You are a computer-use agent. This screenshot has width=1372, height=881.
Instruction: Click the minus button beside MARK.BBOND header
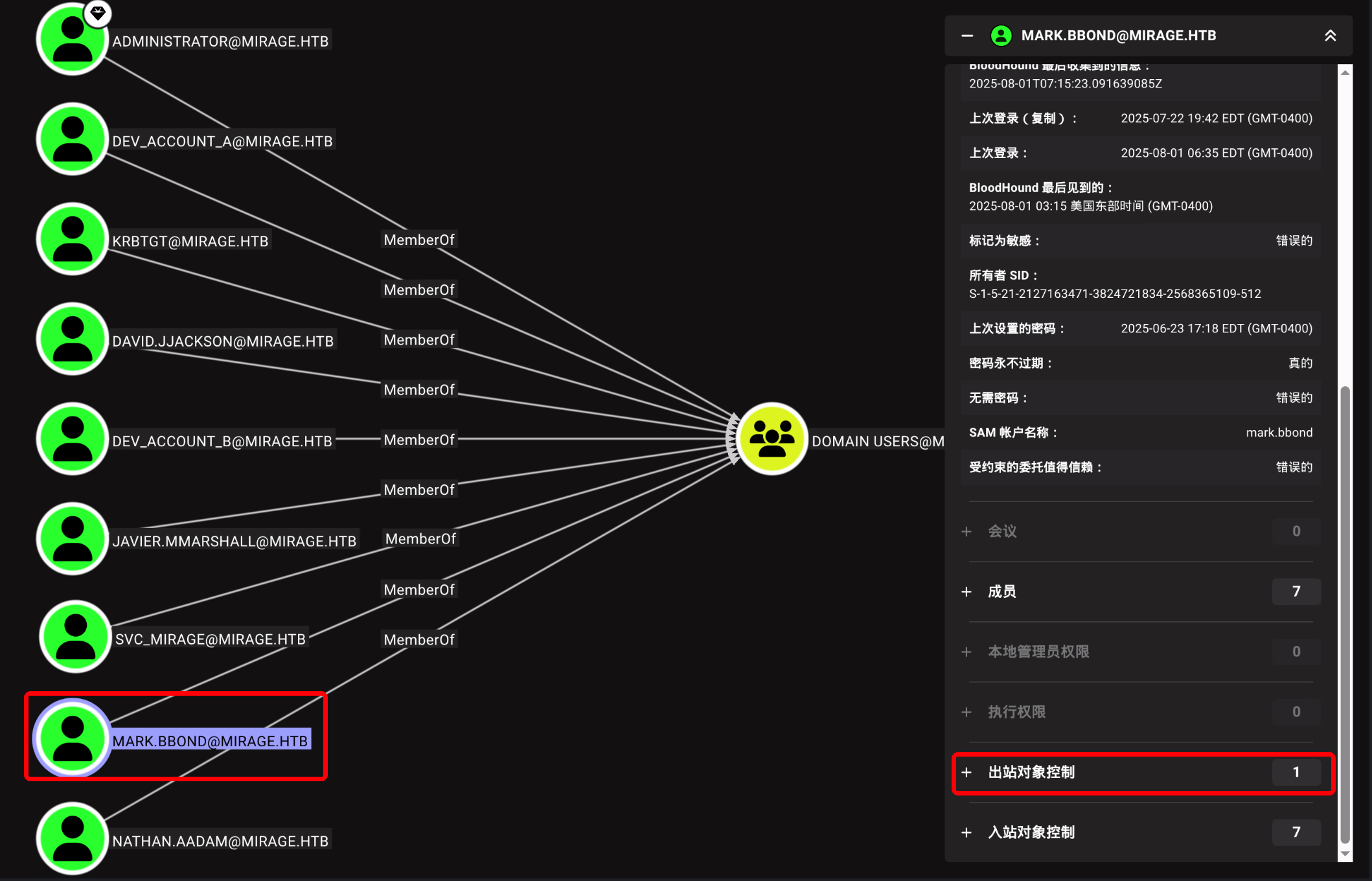(967, 36)
